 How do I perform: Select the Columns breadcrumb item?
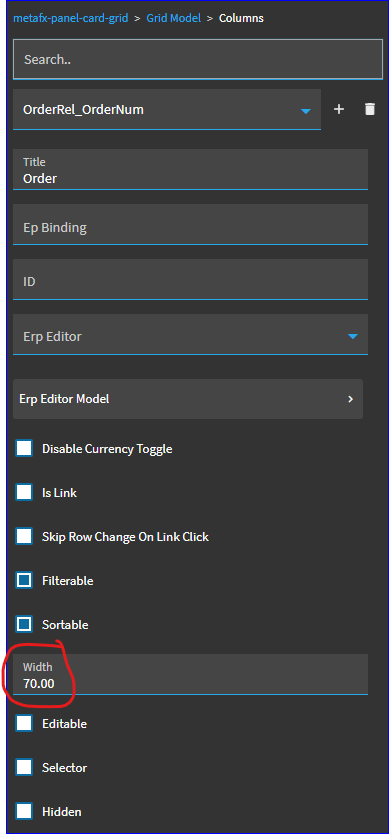click(241, 18)
